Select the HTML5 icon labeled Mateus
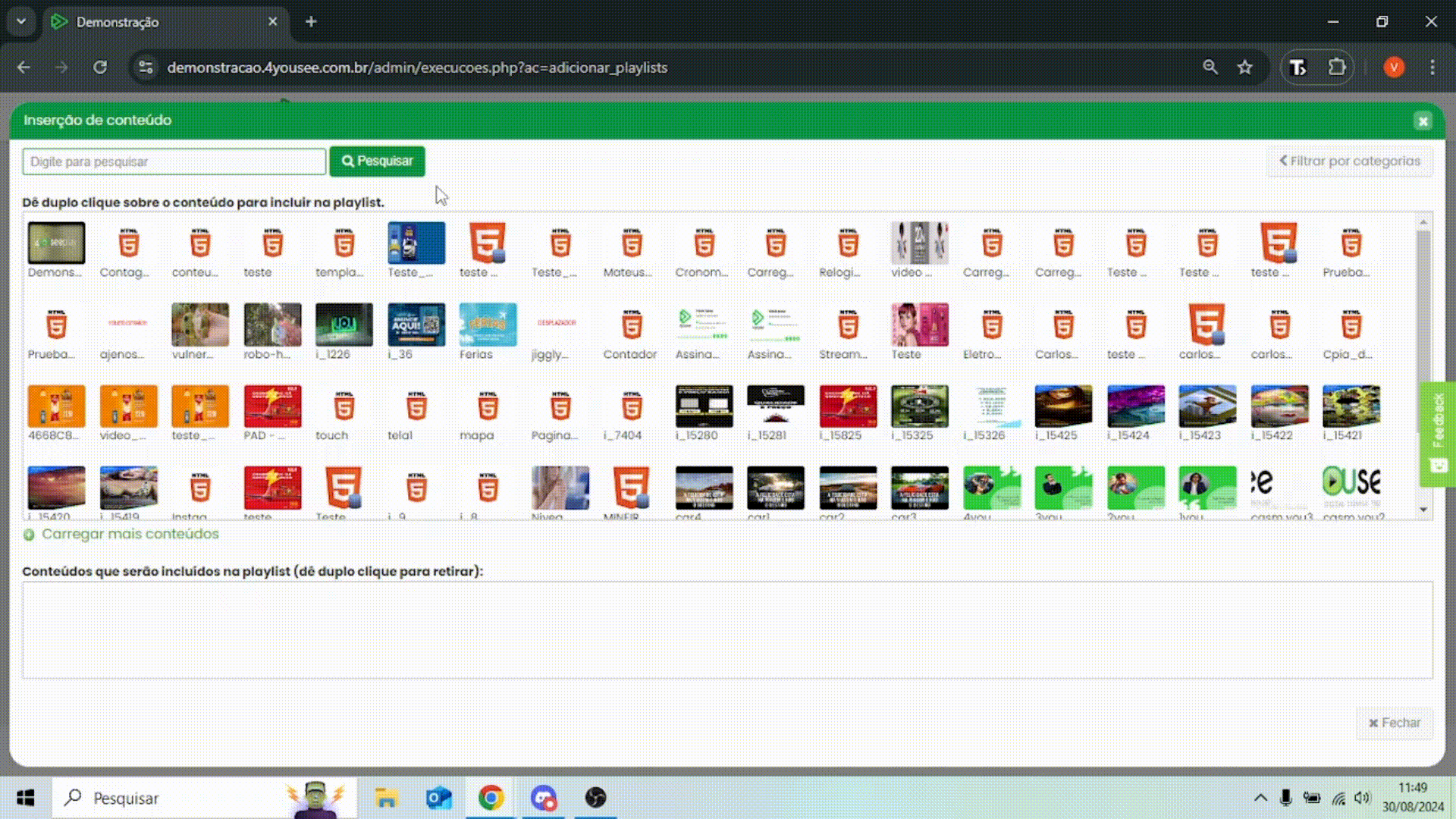The image size is (1456, 819). click(x=632, y=244)
